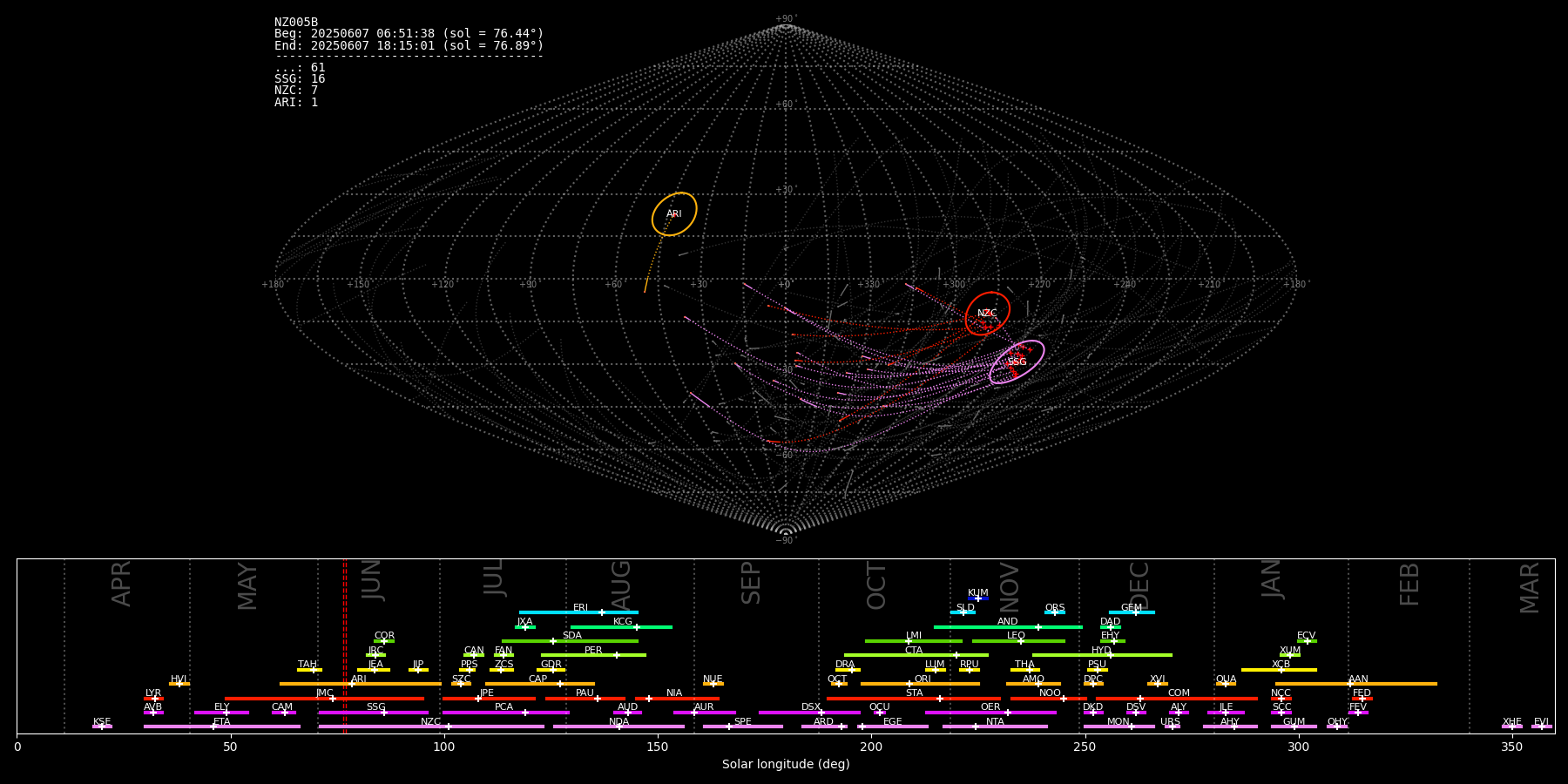Image resolution: width=1568 pixels, height=784 pixels.
Task: Click the blue KUM shower bar
Action: pos(978,598)
